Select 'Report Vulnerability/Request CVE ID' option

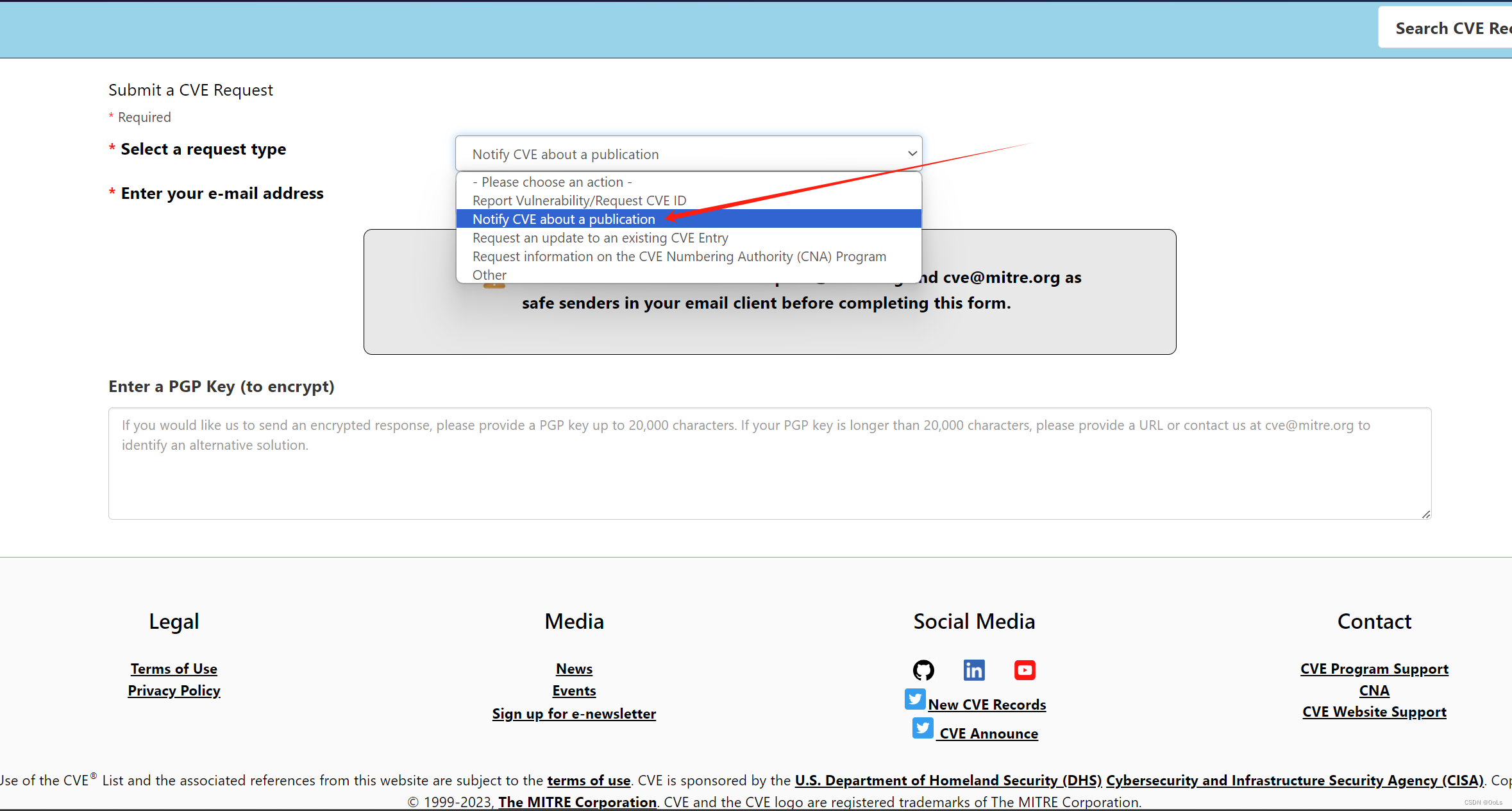[x=579, y=201]
